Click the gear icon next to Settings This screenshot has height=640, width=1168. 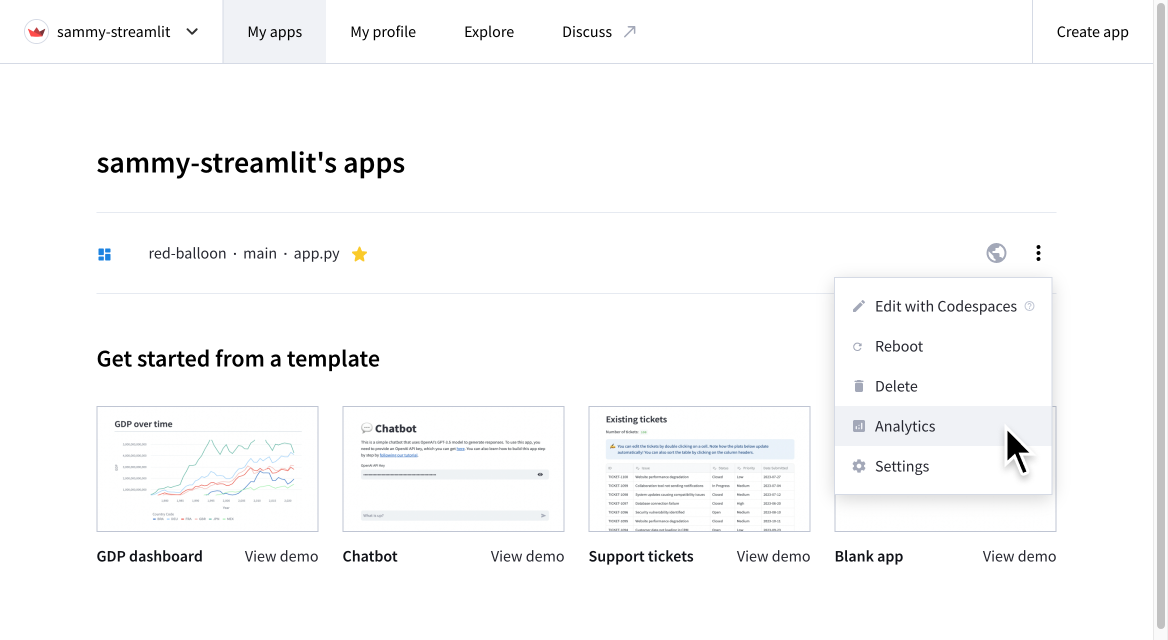click(x=859, y=466)
